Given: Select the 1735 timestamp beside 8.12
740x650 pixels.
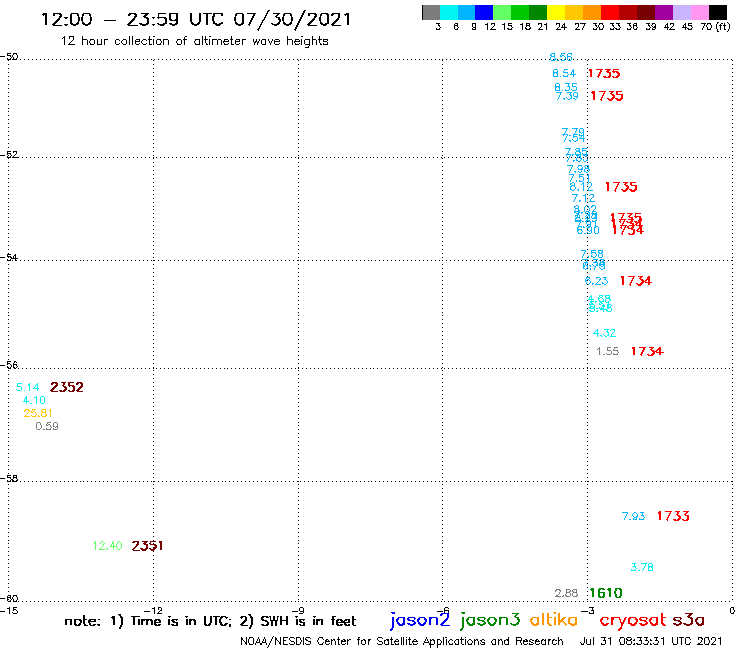Looking at the screenshot, I should point(621,187).
